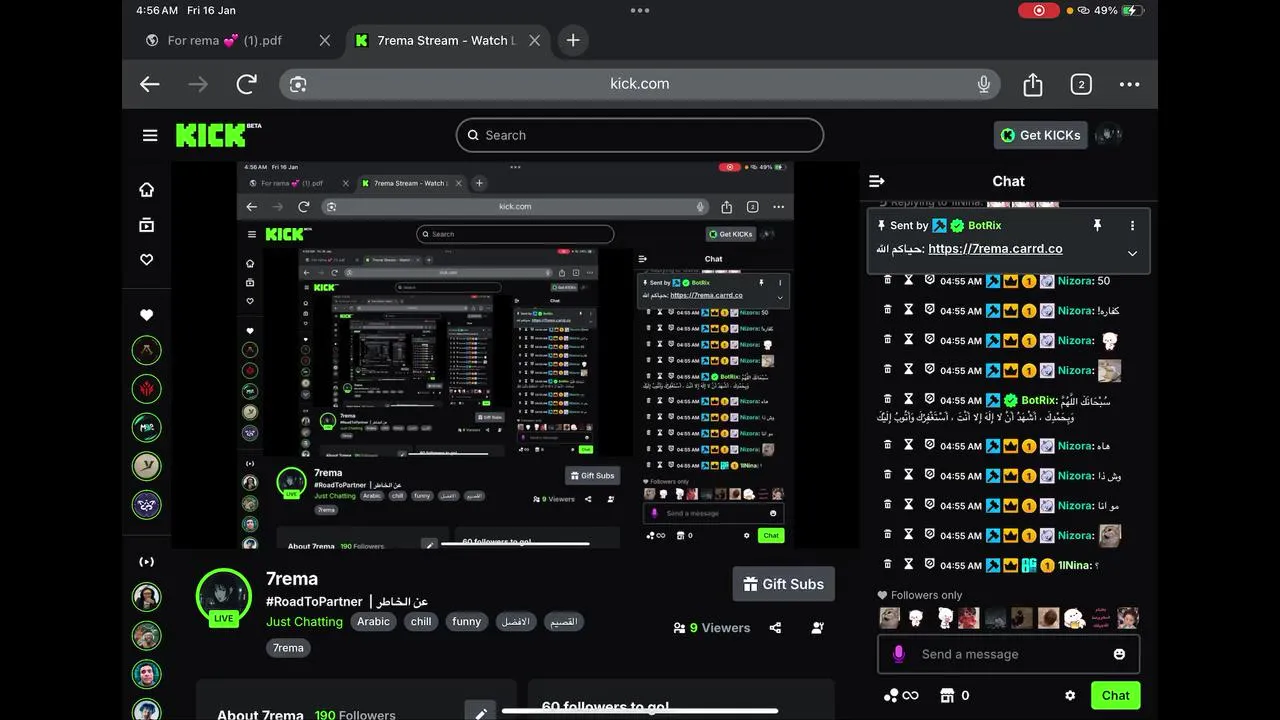Delete Nizora's وش ذا message
This screenshot has width=1280, height=720.
click(x=887, y=476)
